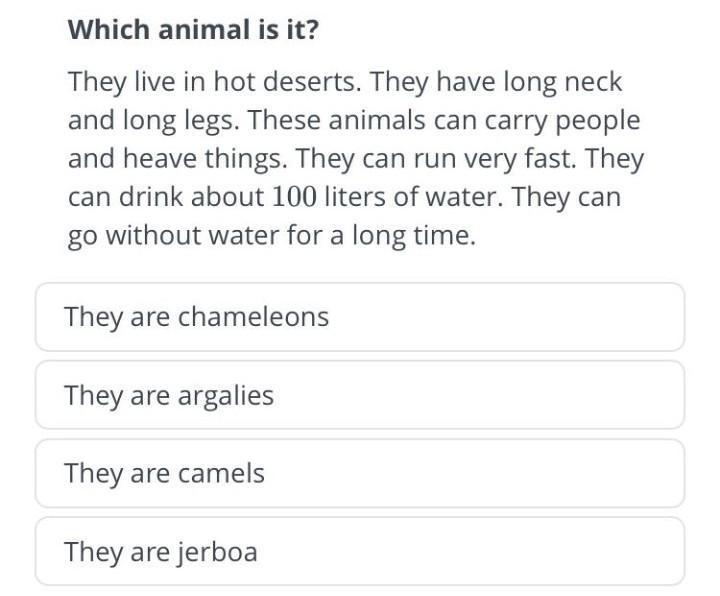Click the 'Which animal is it?' heading
Screen dimensions: 720x596
point(193,29)
